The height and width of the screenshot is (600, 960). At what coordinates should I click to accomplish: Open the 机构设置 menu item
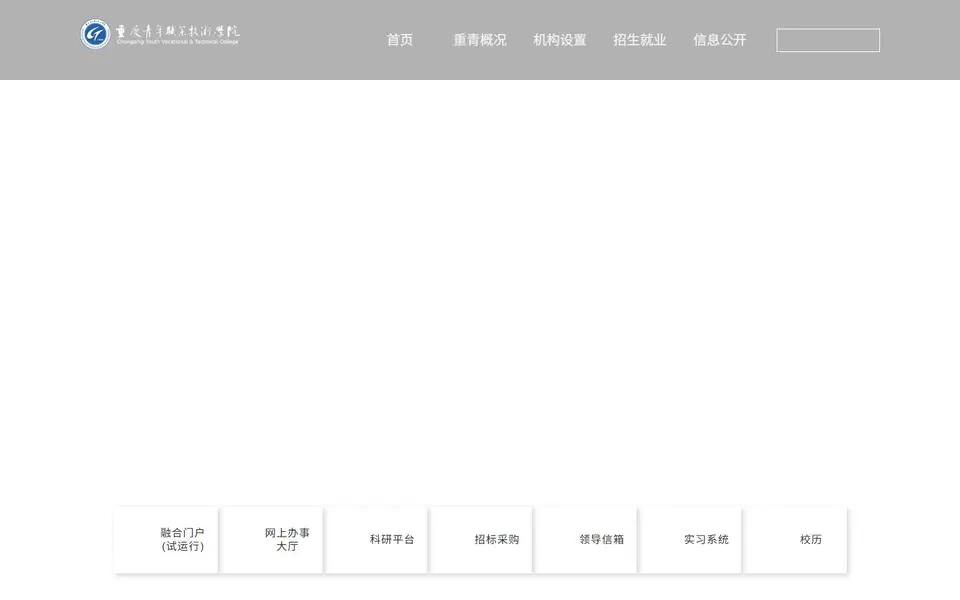(x=560, y=40)
